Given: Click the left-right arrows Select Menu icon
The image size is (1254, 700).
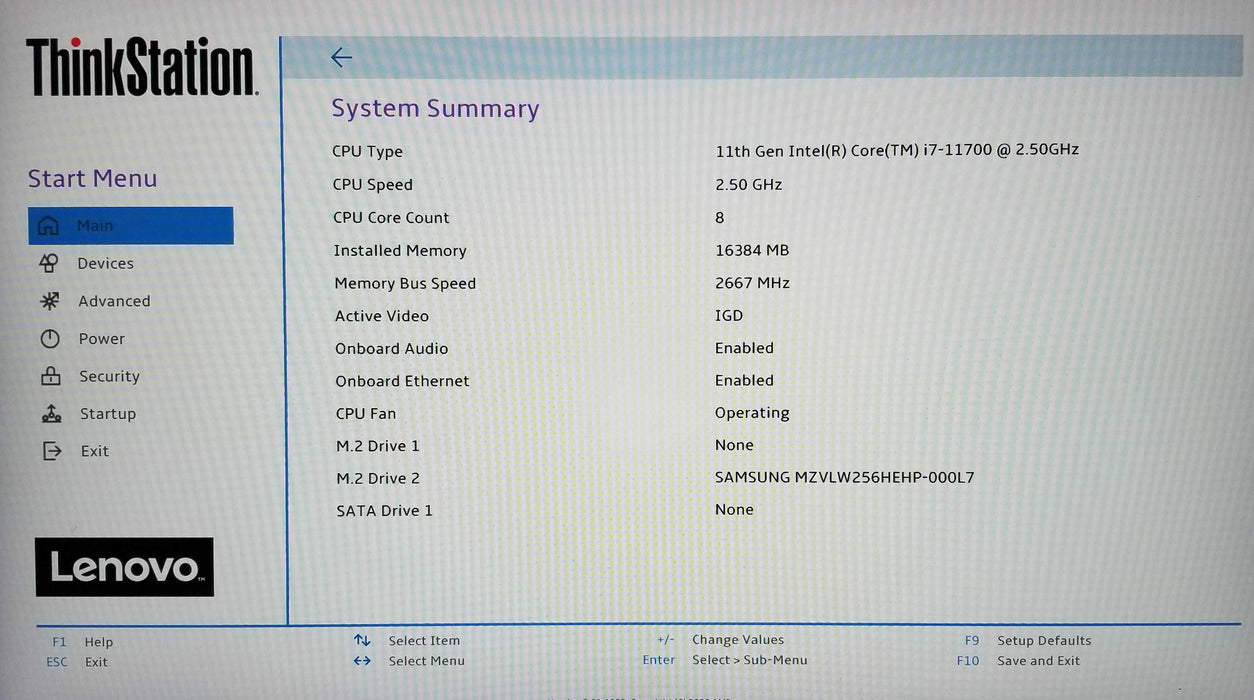Looking at the screenshot, I should [362, 661].
